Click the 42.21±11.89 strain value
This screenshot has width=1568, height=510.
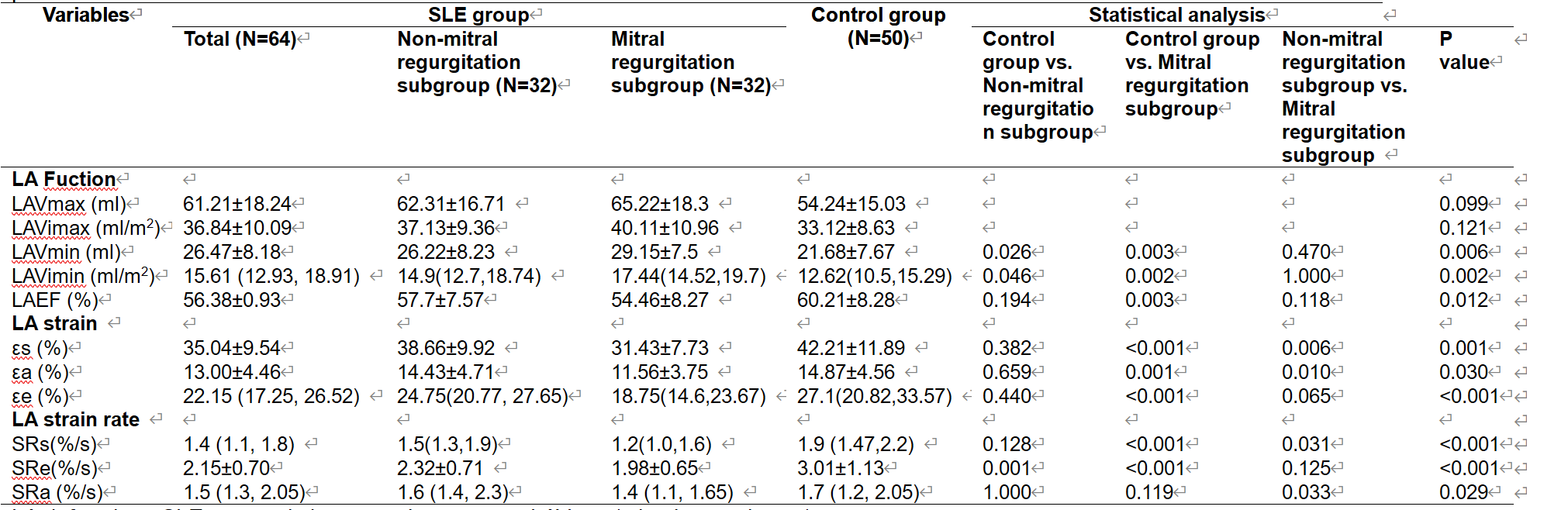coord(851,348)
